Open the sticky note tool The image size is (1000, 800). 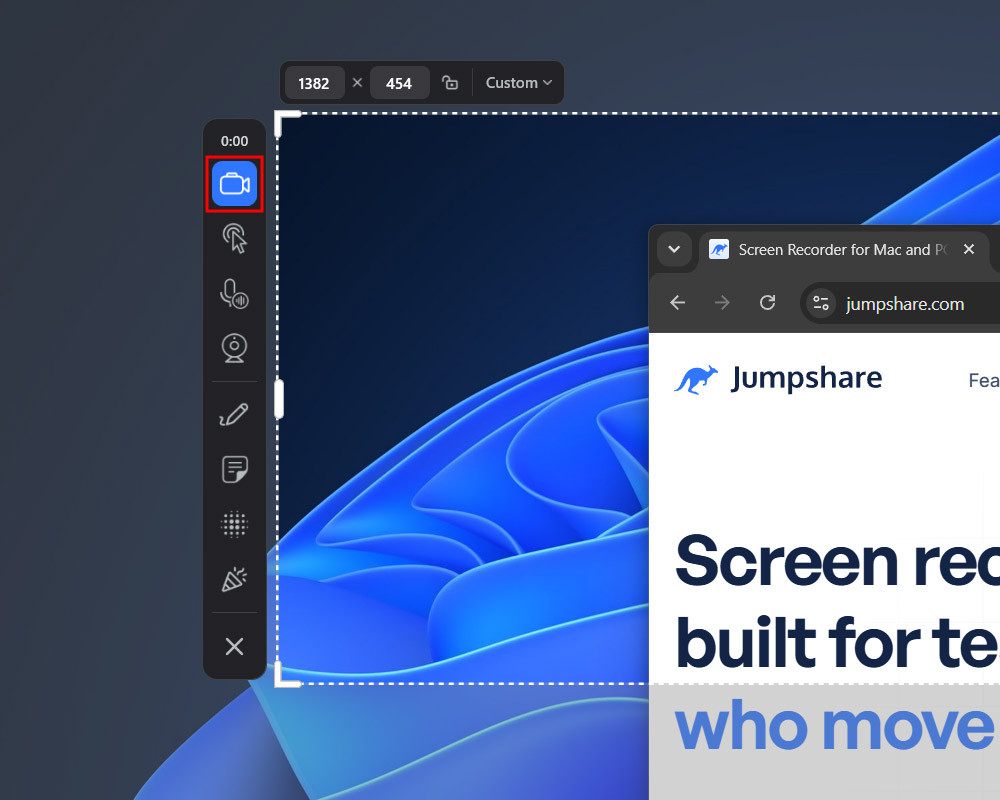(234, 470)
